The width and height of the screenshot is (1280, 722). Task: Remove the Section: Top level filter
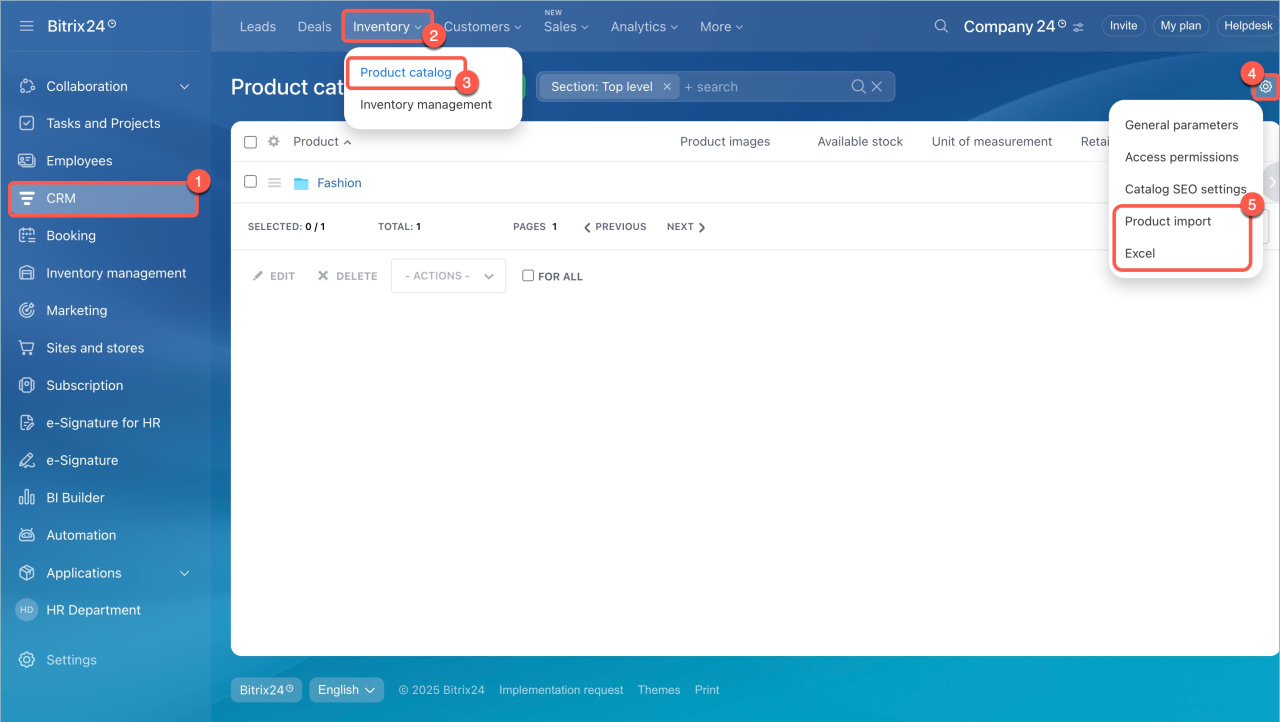point(667,87)
